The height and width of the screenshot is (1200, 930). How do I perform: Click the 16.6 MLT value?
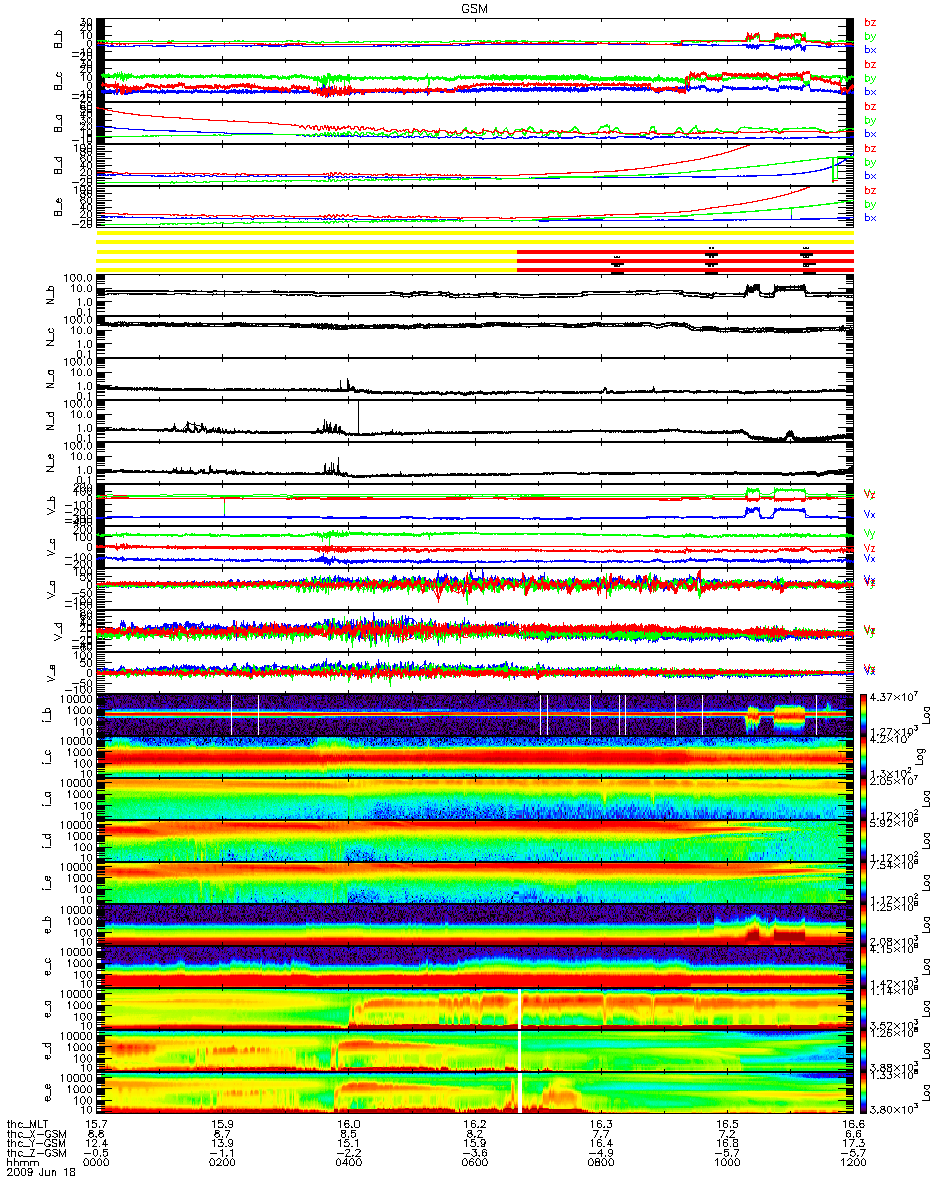click(853, 1123)
